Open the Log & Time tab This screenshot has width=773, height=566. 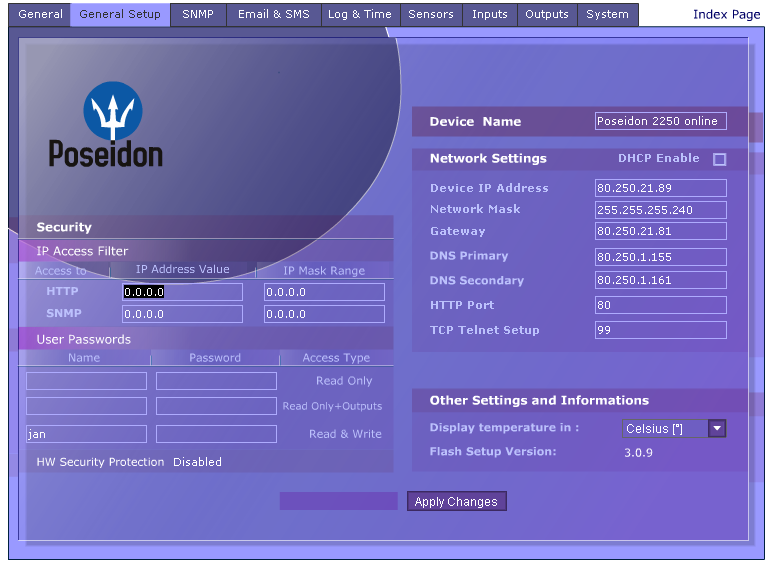click(x=360, y=14)
